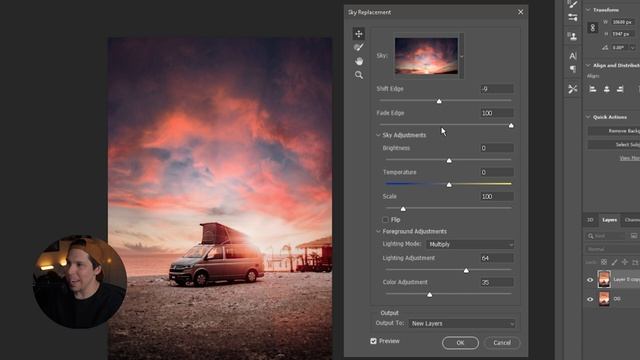This screenshot has width=640, height=360.
Task: Click the pixel layer filter icon
Action: point(633,236)
